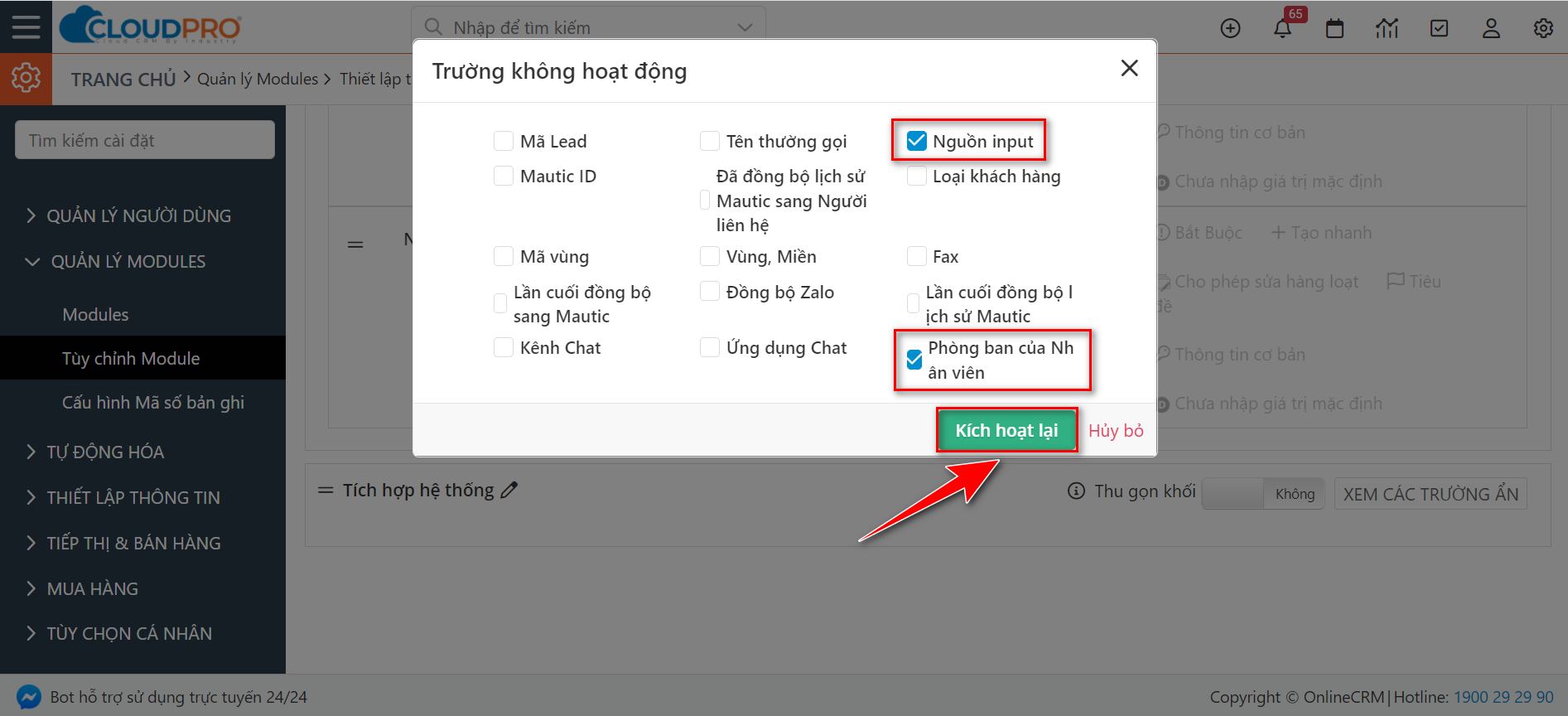
Task: Check the Kênh Chat checkbox
Action: pos(504,347)
